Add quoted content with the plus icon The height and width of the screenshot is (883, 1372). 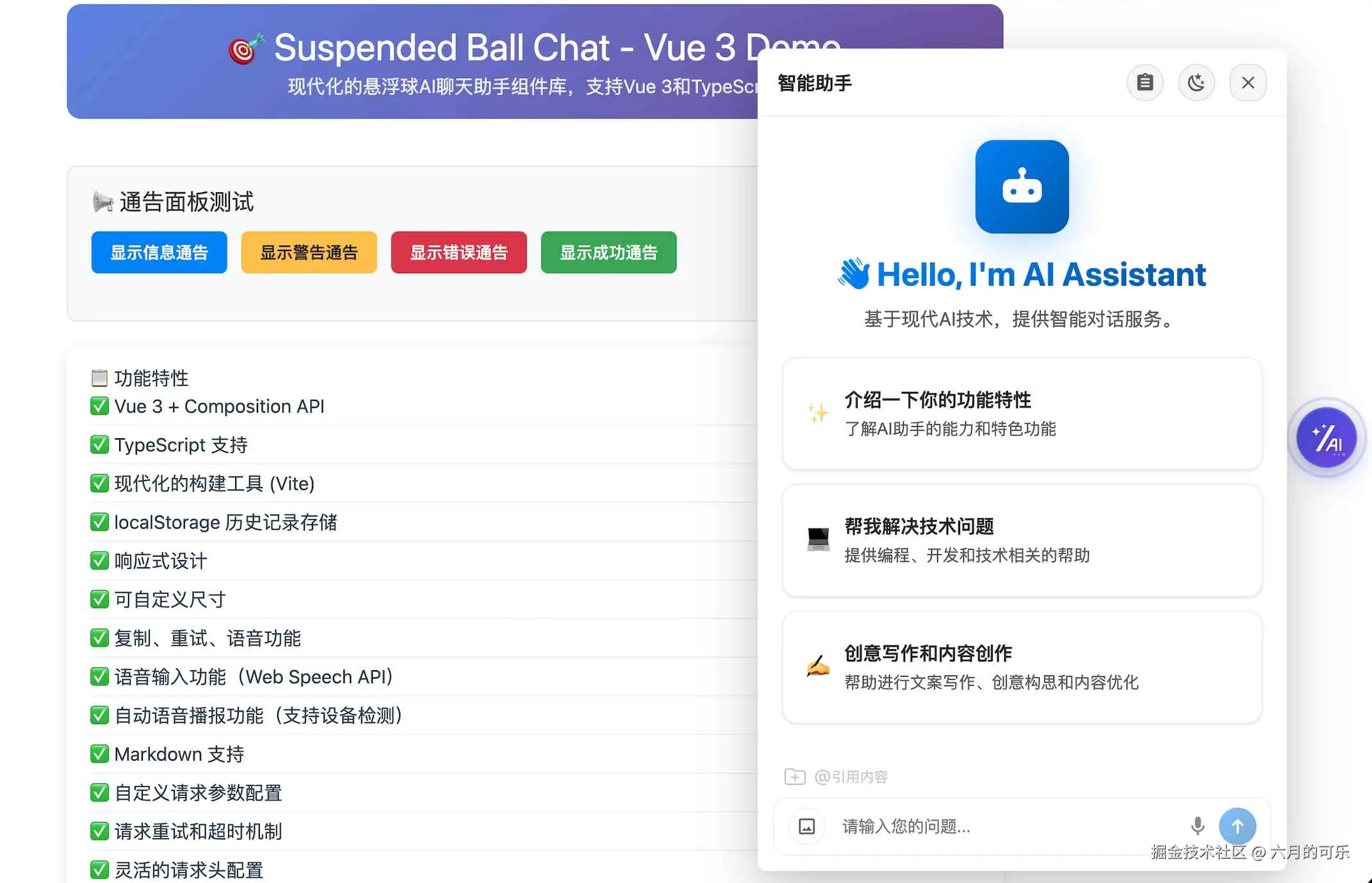(795, 776)
